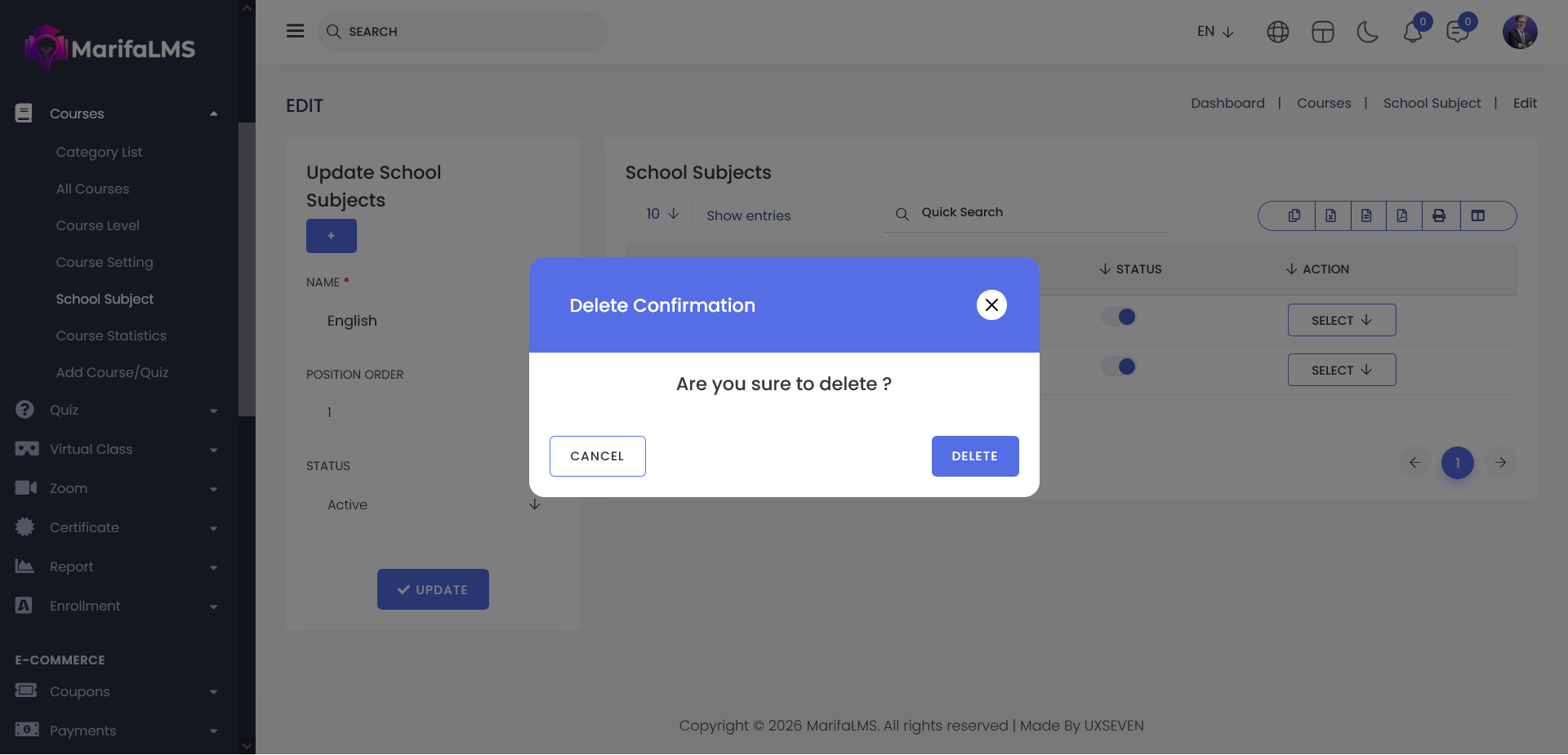Toggle dark mode moon icon
Viewport: 1568px width, 755px height.
pos(1367,32)
